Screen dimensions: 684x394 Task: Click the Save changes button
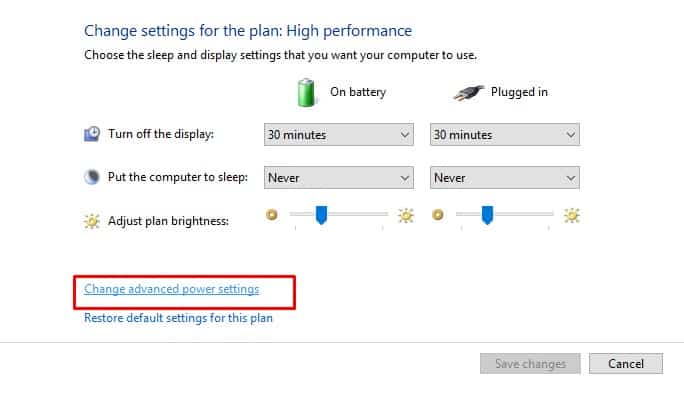[x=530, y=363]
